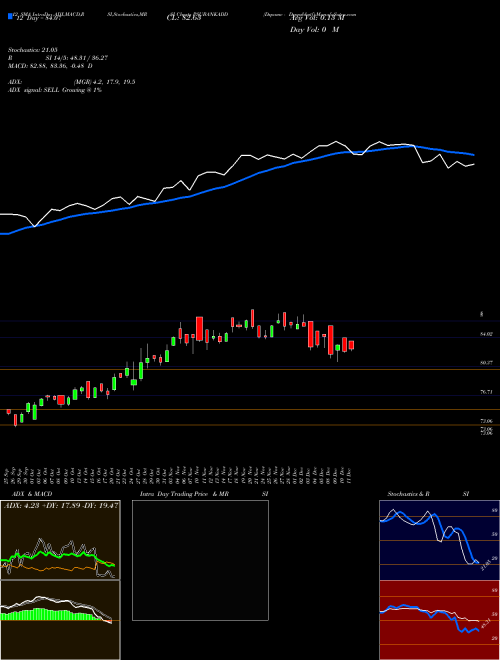
Task: Click the 'Avg Vol: 0.13 M' label
Action: 317,18
